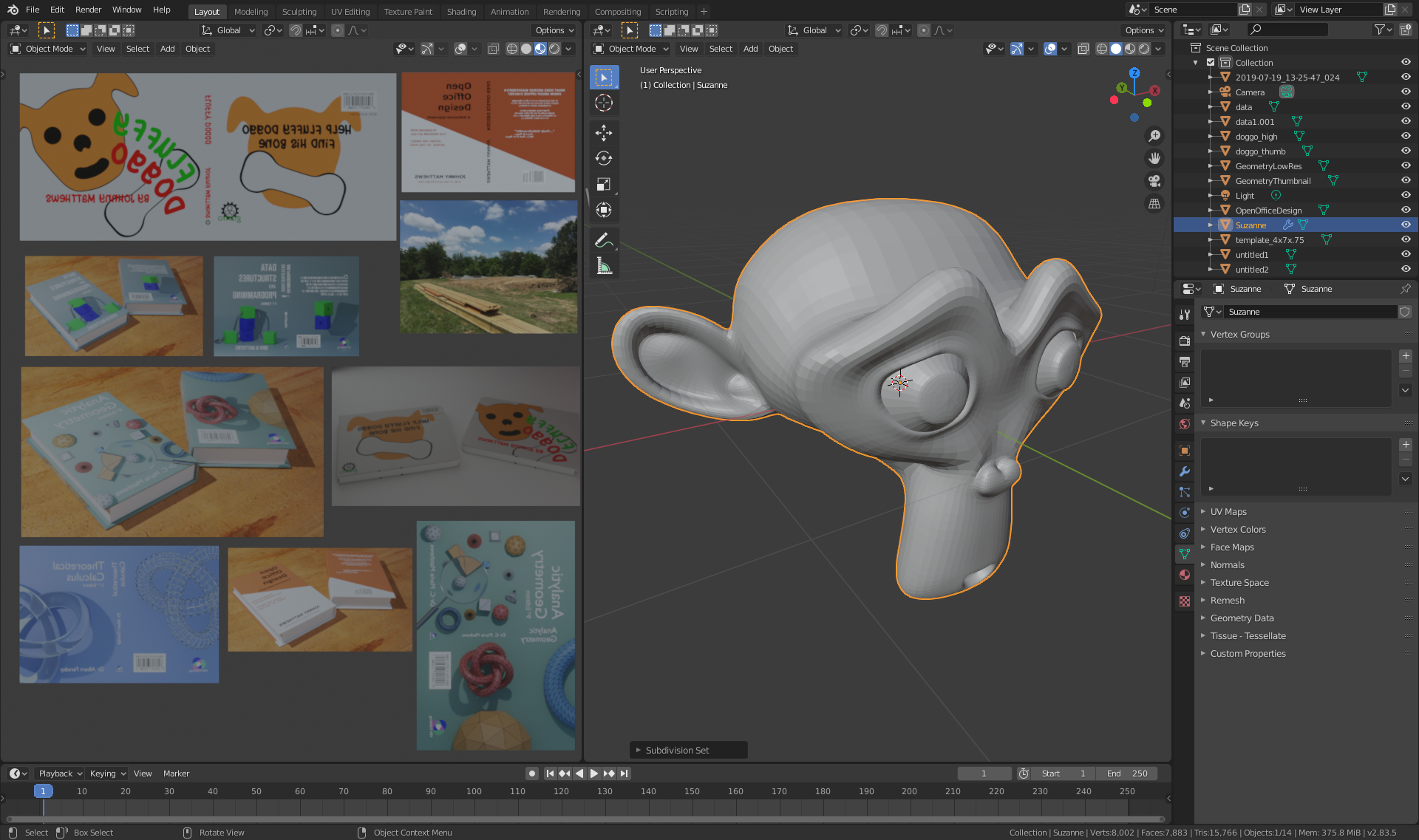Select the Cursor tool in viewport toolbar
The image size is (1419, 840).
pos(604,103)
